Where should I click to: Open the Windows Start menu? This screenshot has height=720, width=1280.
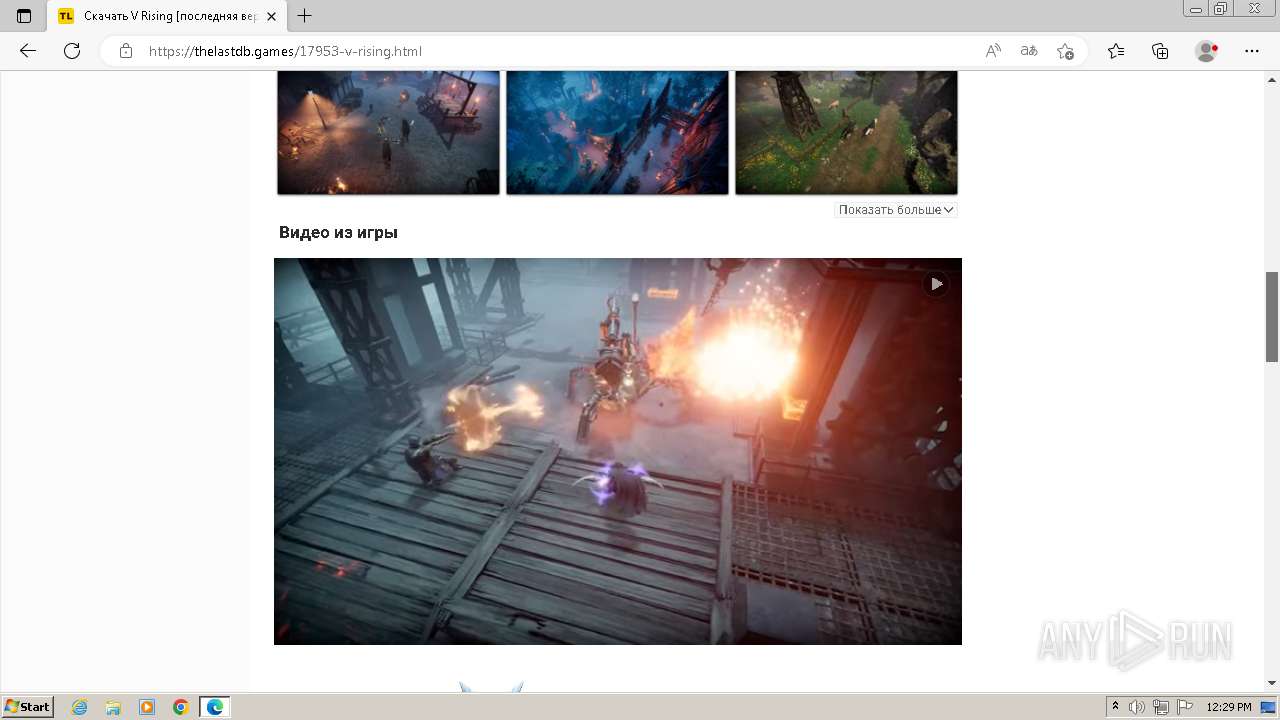coord(28,707)
